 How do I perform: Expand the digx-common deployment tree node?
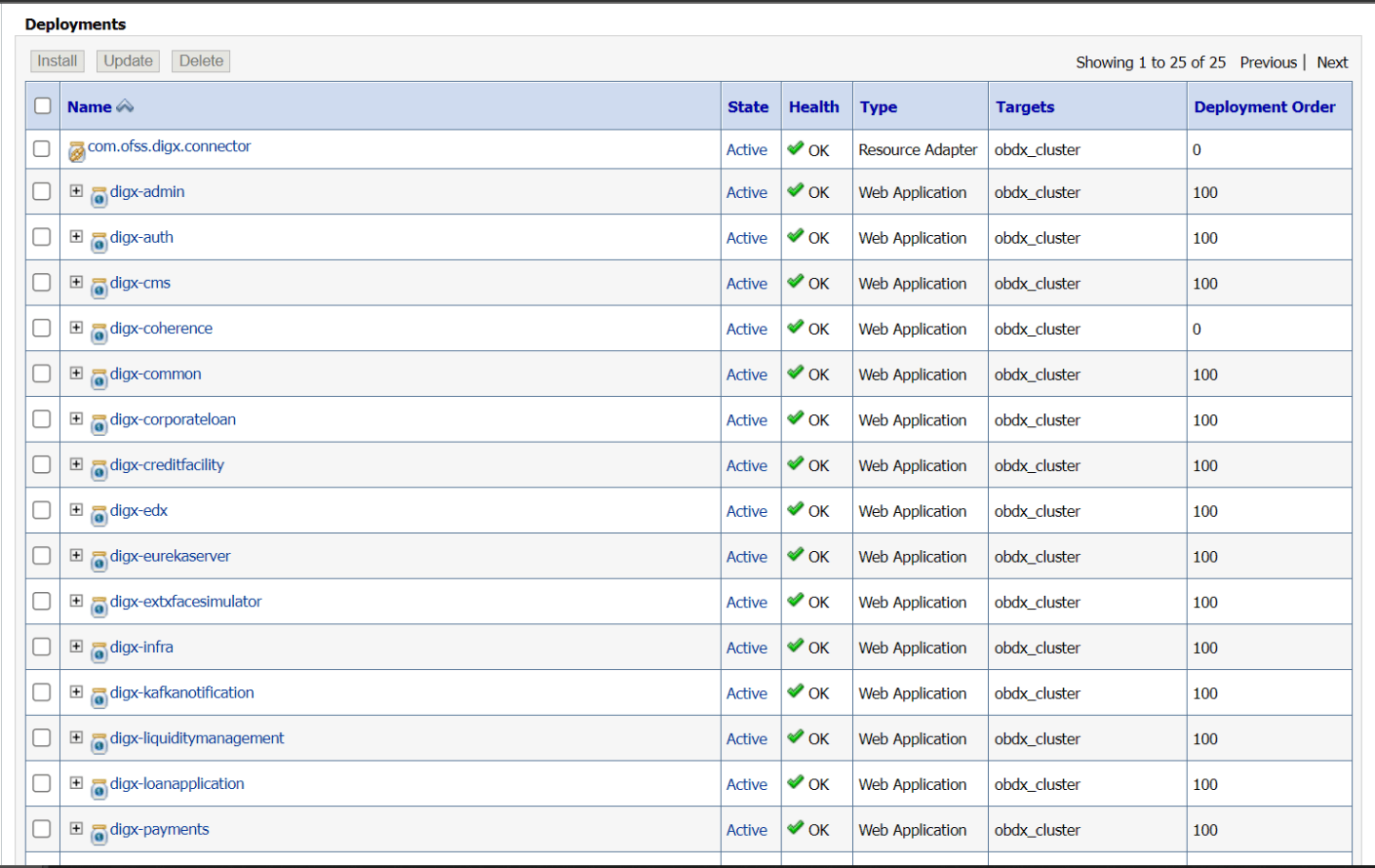click(x=76, y=374)
